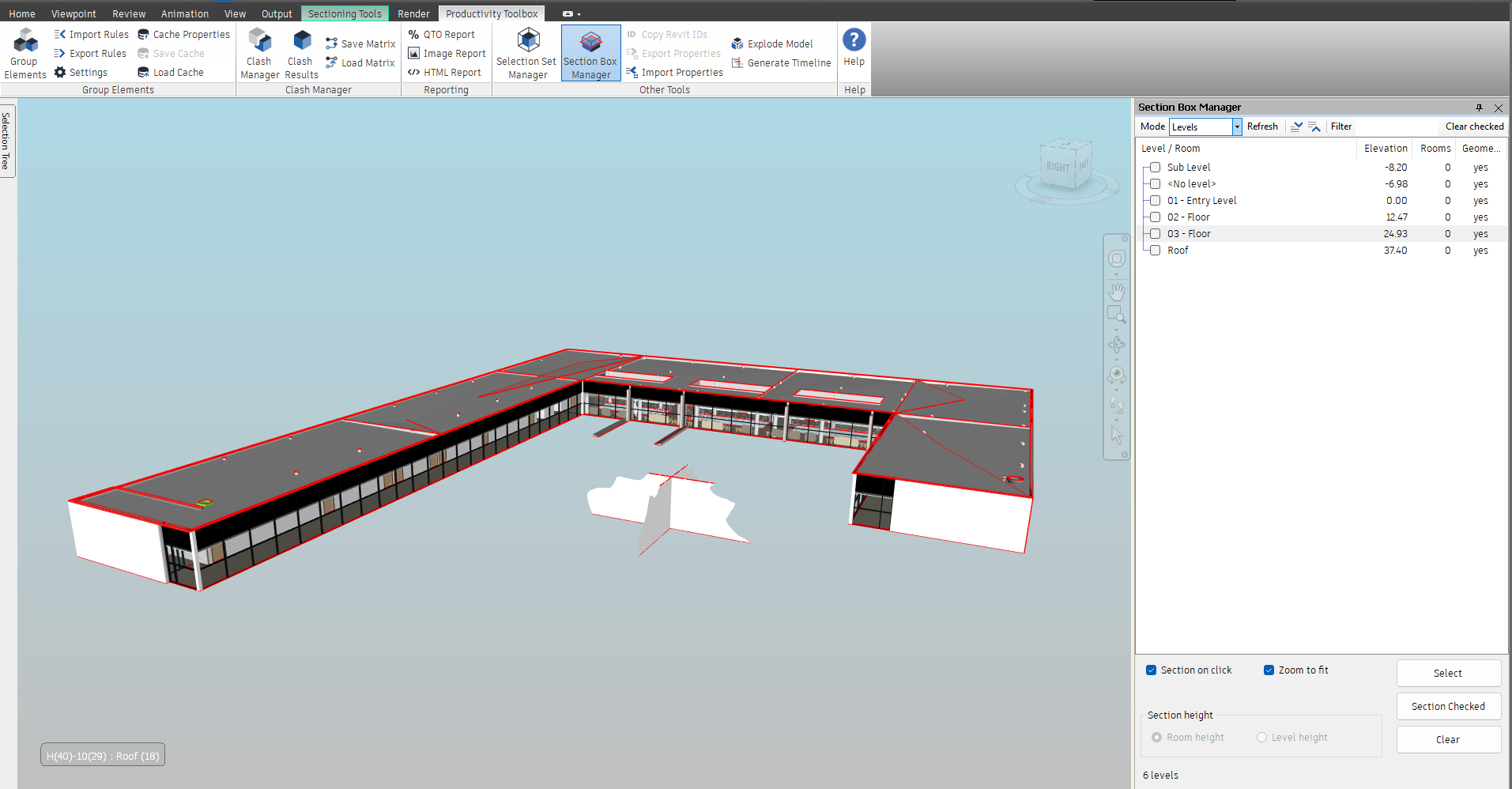This screenshot has width=1512, height=789.
Task: Click Import Properties
Action: tap(674, 73)
